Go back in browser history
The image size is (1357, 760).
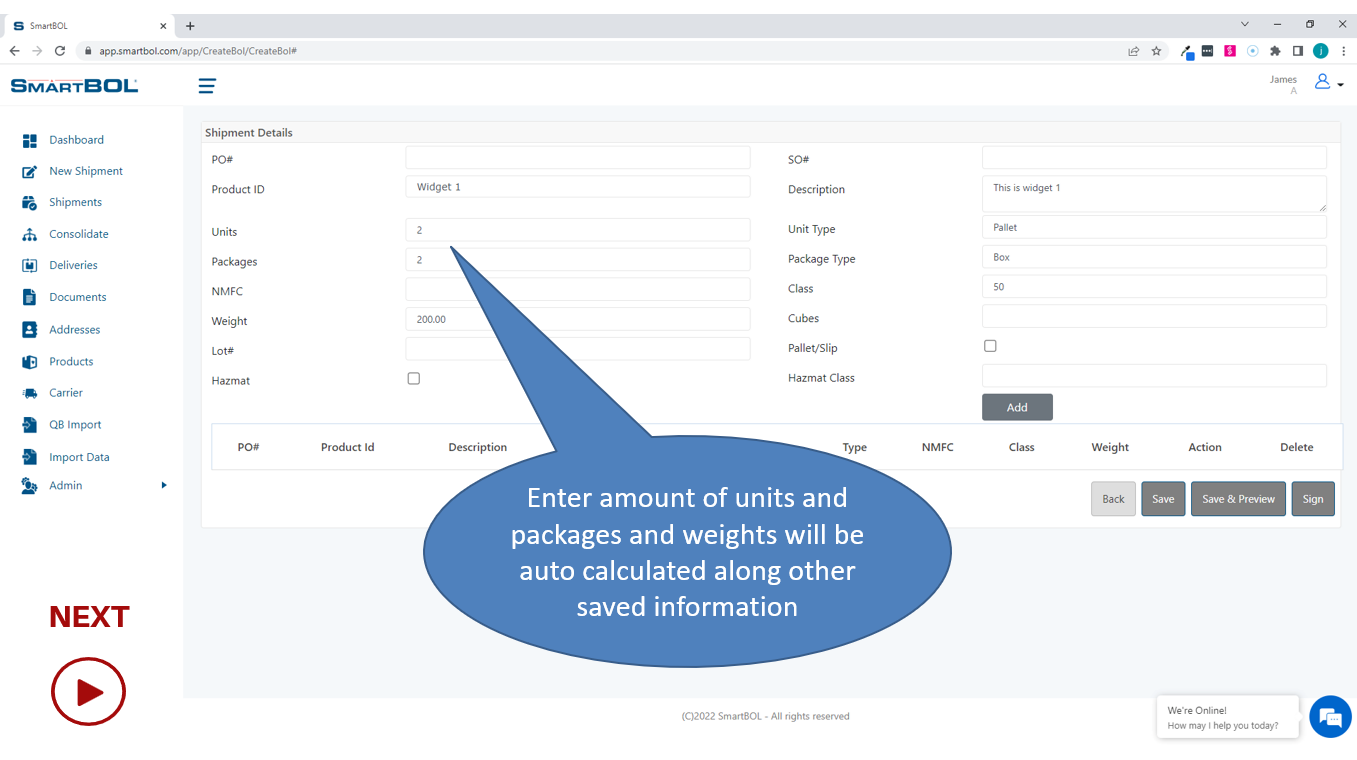tap(14, 51)
